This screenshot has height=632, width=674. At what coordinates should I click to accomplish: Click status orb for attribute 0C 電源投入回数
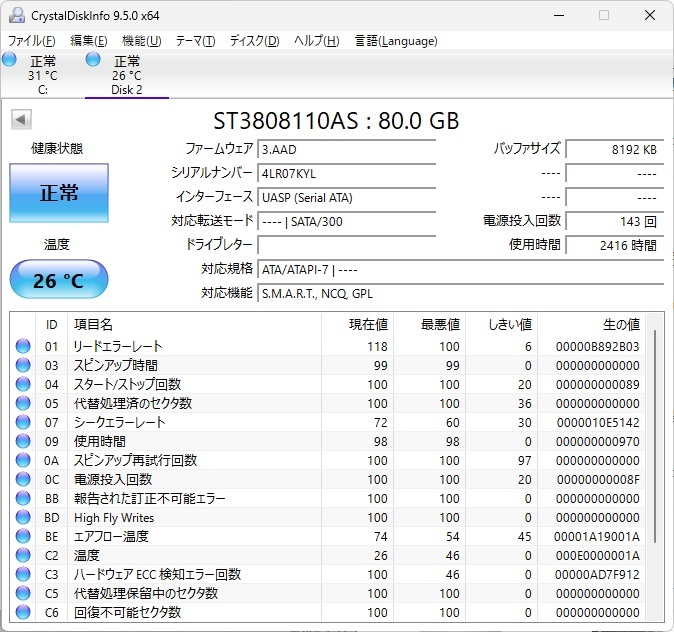(x=23, y=479)
